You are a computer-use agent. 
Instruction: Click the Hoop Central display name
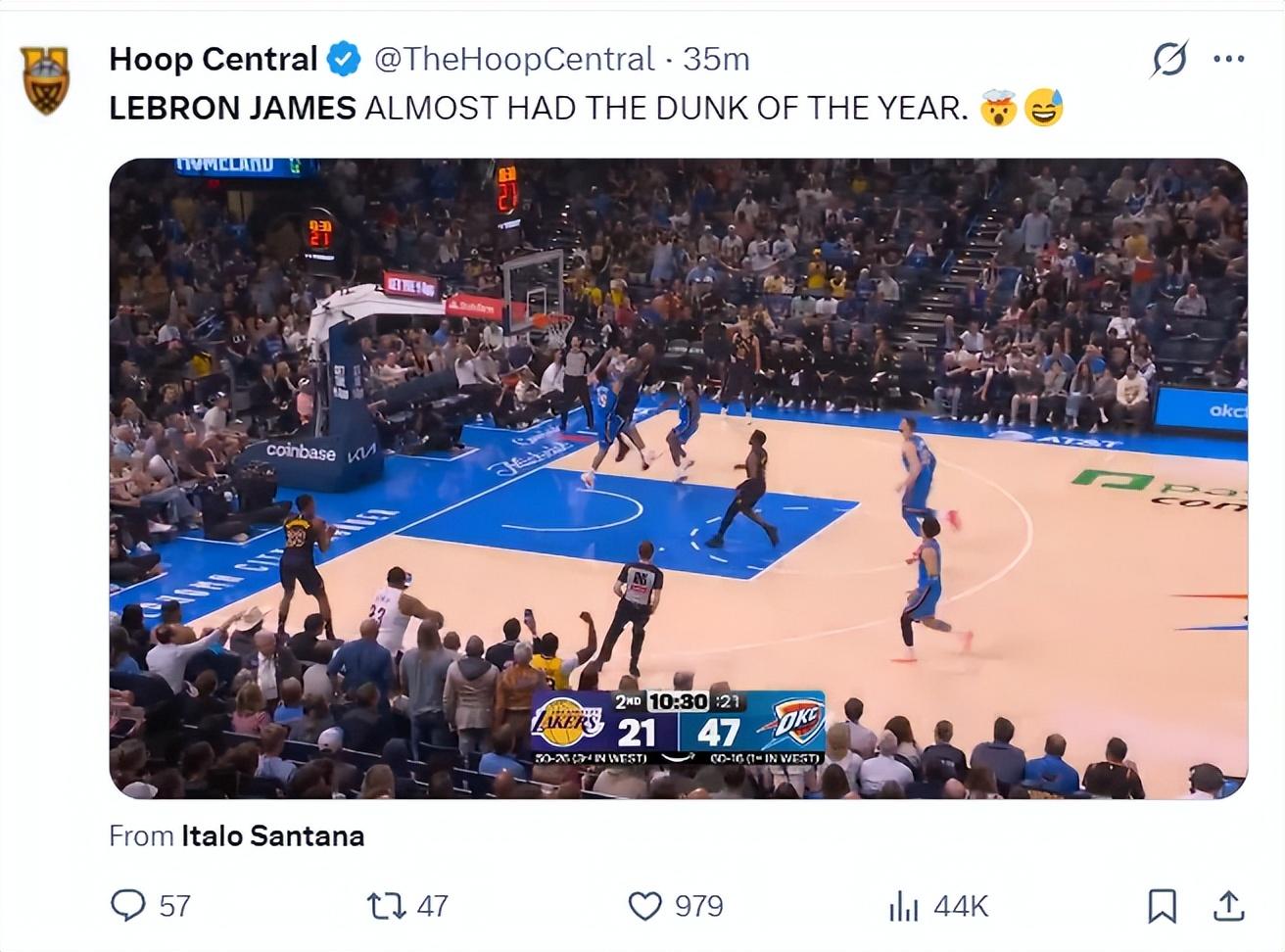pyautogui.click(x=213, y=60)
